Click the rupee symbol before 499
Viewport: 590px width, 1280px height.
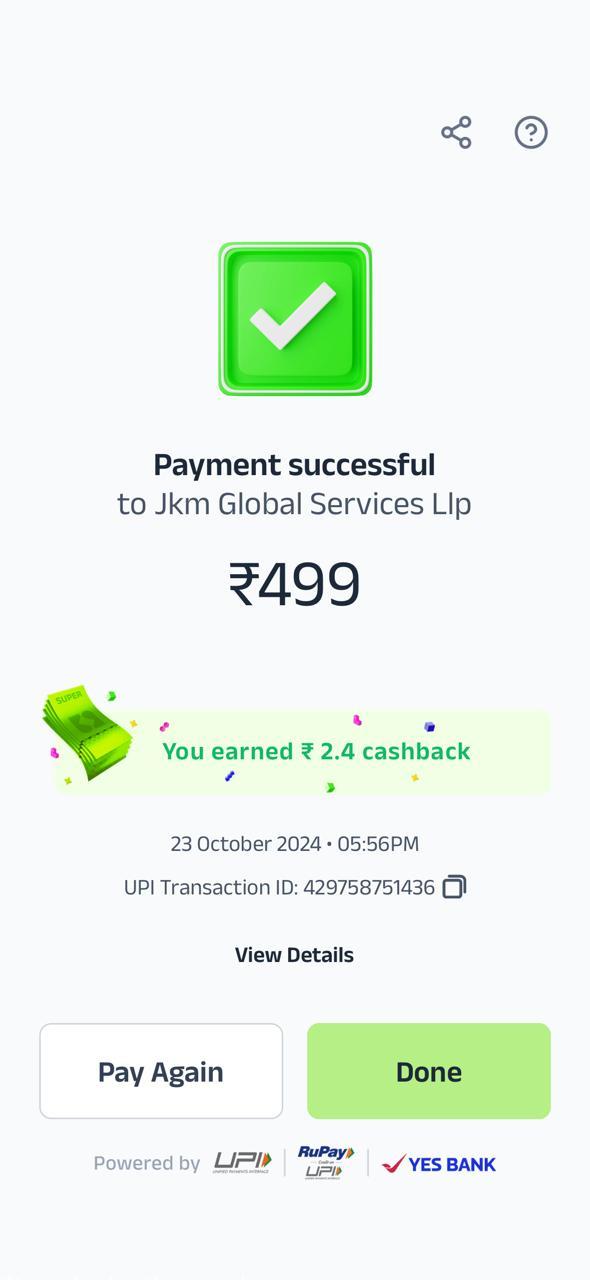(243, 585)
